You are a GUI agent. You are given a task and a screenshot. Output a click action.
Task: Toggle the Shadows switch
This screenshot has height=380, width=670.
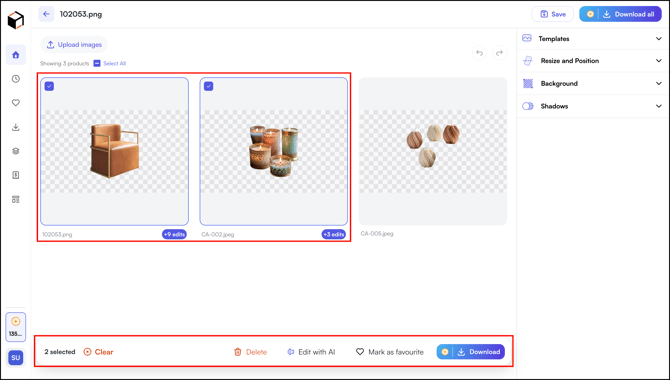tap(528, 106)
